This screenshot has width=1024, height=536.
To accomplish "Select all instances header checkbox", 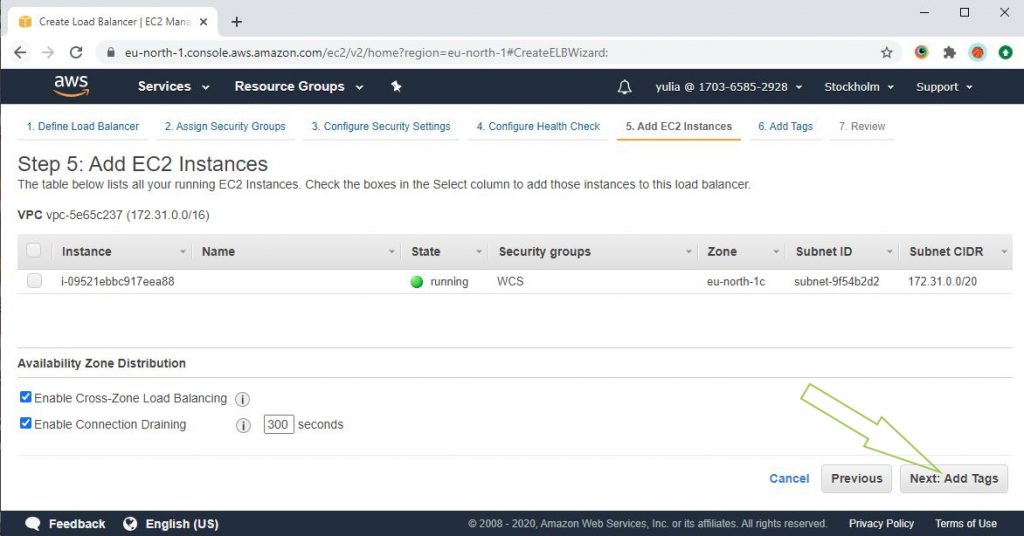I will click(34, 251).
